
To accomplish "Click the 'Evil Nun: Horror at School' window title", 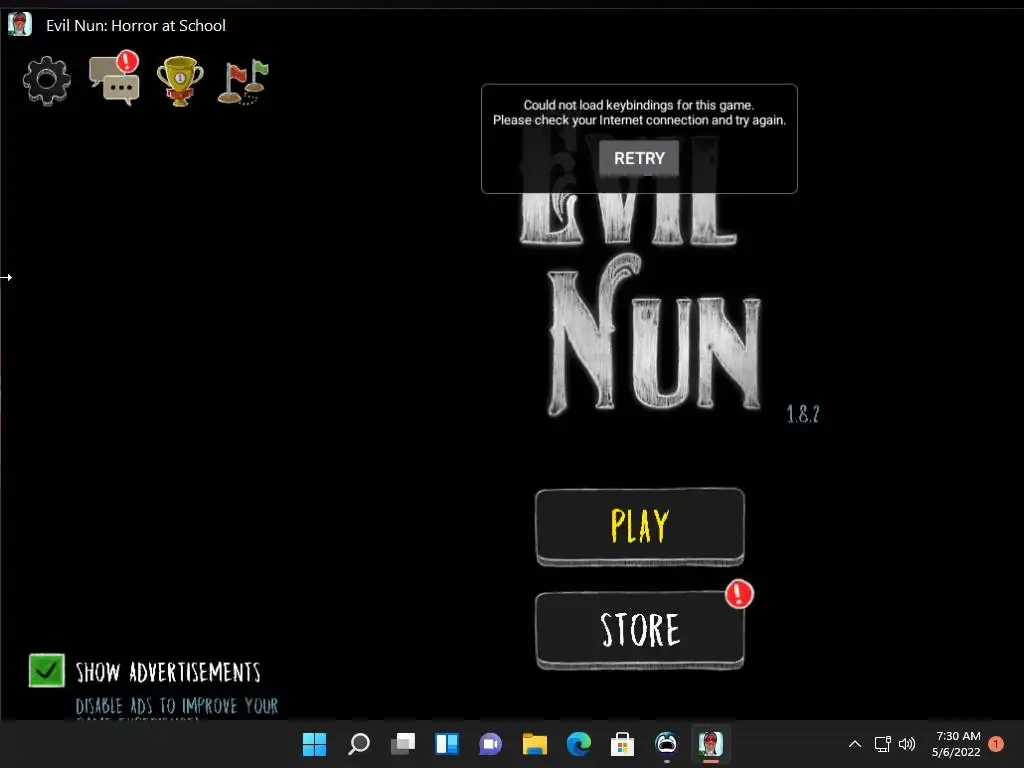I will point(136,25).
